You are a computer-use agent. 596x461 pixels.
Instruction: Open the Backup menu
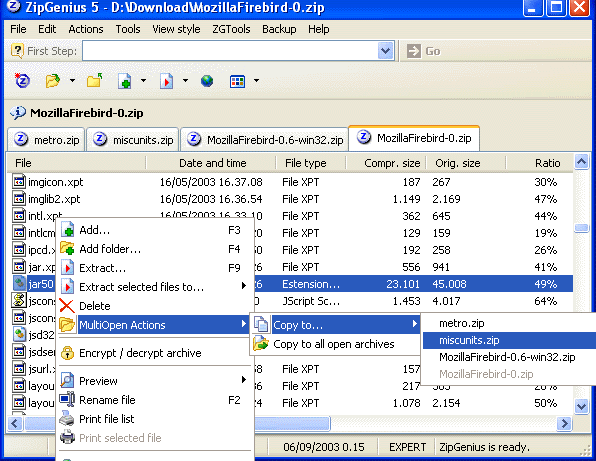279,29
